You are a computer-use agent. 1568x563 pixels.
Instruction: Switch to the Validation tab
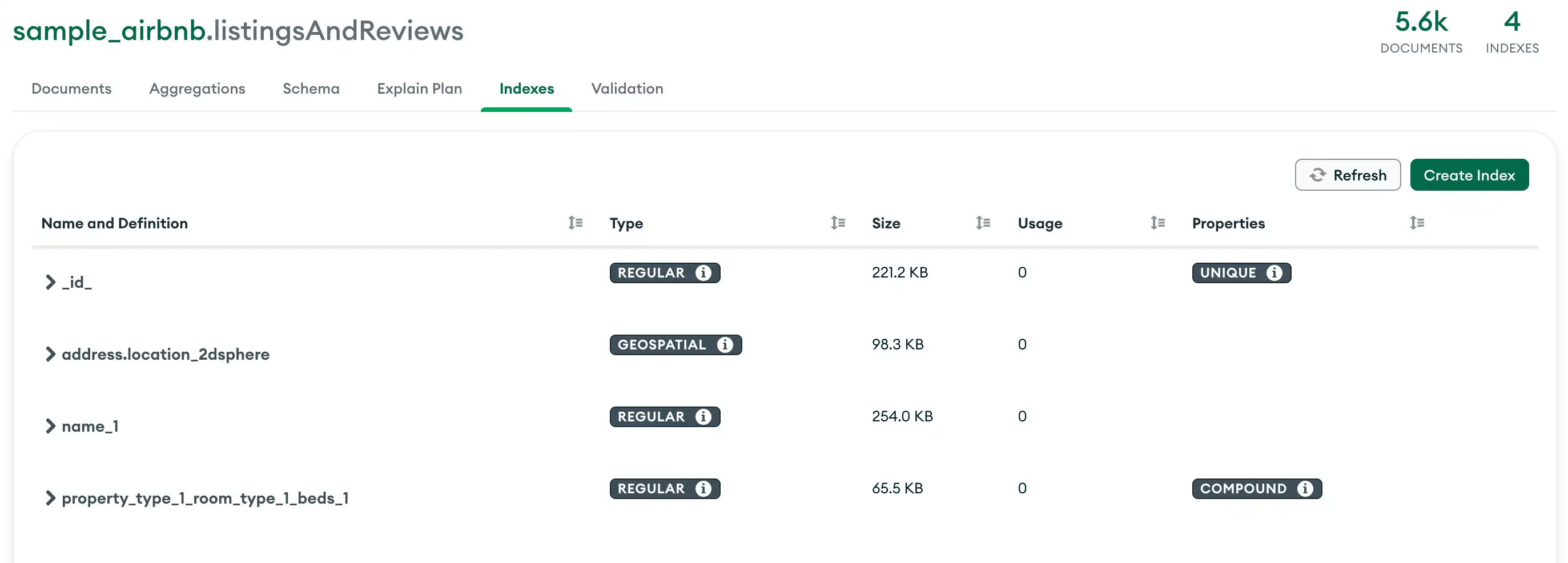[x=627, y=89]
